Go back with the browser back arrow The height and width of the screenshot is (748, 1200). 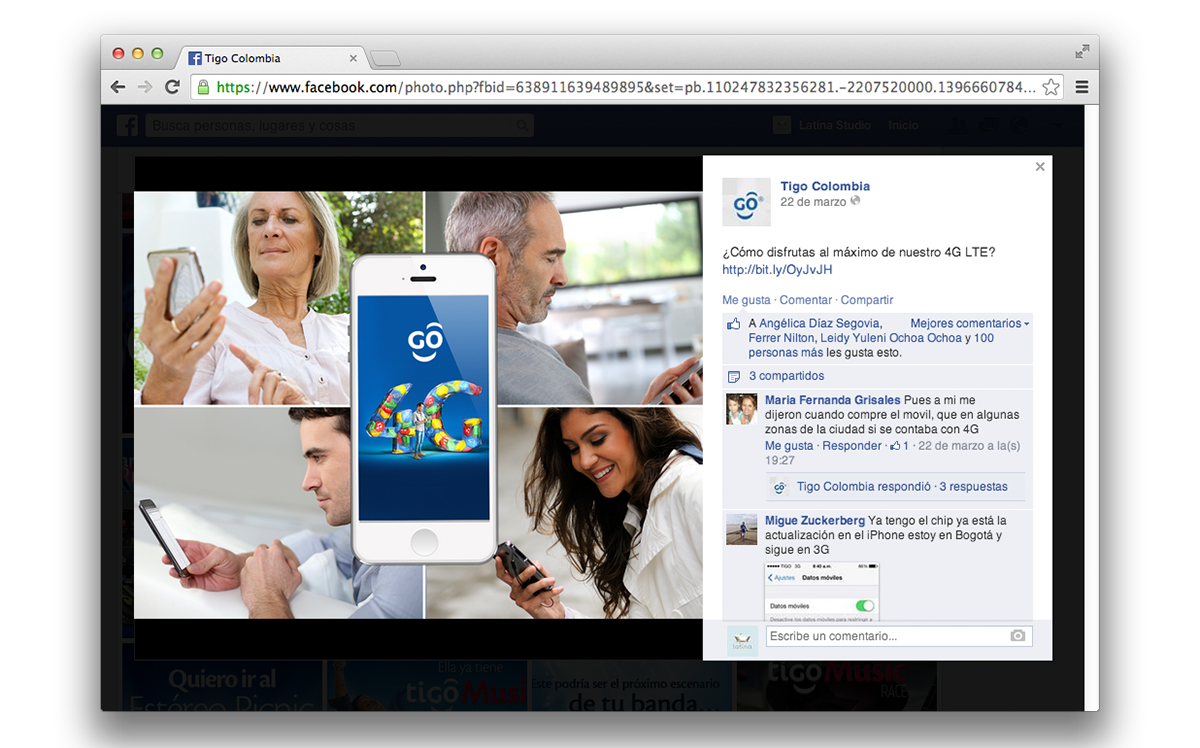pyautogui.click(x=118, y=87)
